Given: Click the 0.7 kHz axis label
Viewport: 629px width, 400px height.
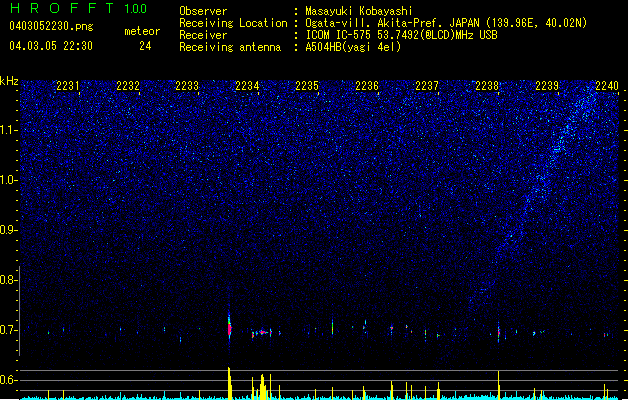Looking at the screenshot, I should tap(9, 330).
